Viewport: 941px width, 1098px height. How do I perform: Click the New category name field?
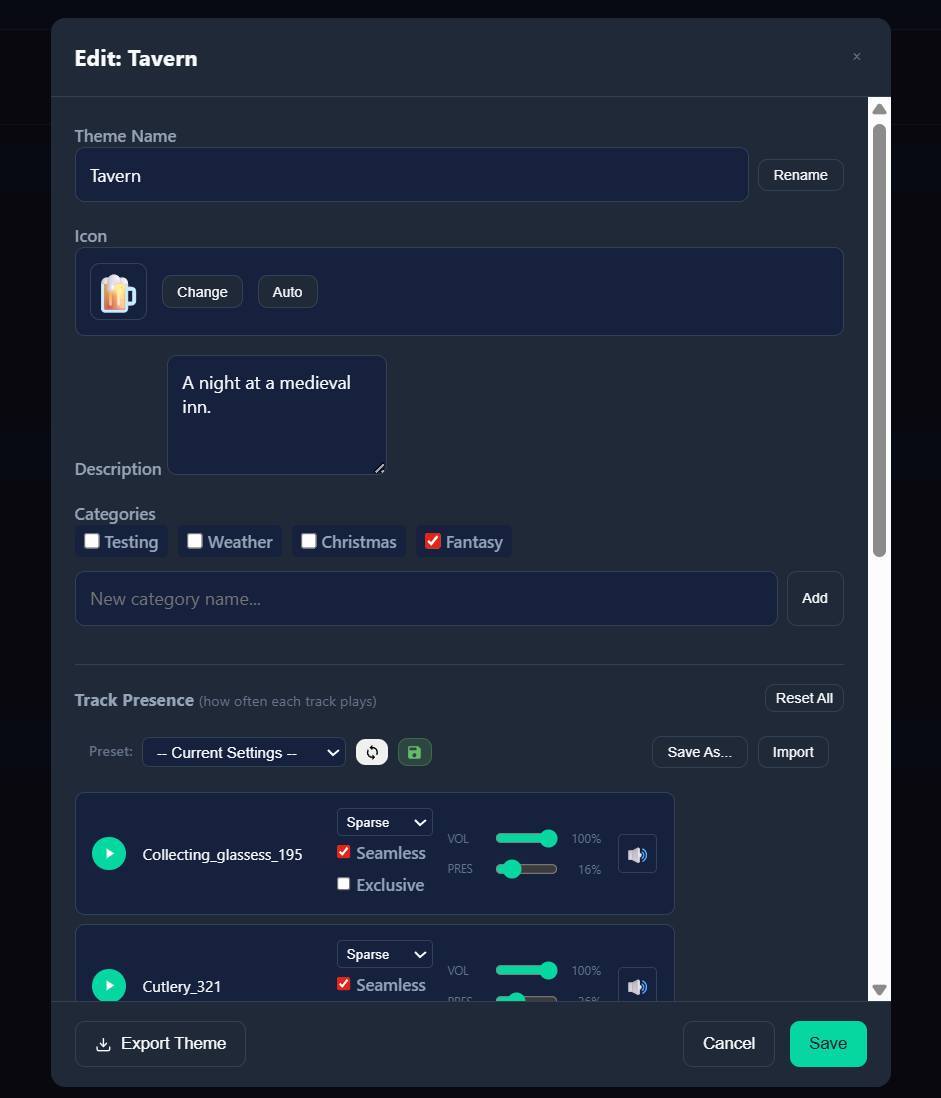tap(426, 599)
